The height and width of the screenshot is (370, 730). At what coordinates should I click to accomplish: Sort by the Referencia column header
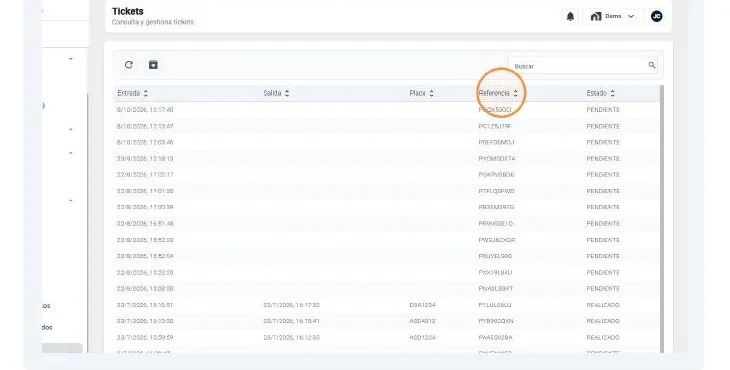click(498, 93)
